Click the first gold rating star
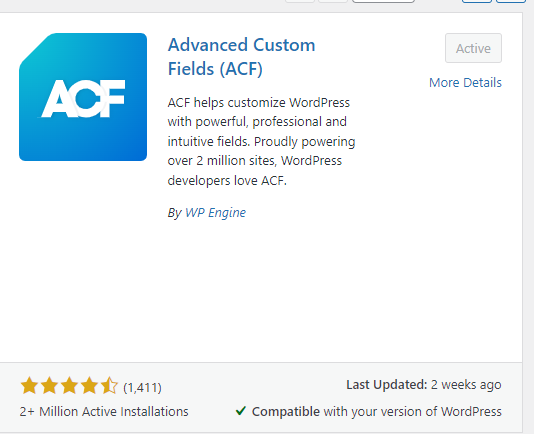 pyautogui.click(x=29, y=386)
